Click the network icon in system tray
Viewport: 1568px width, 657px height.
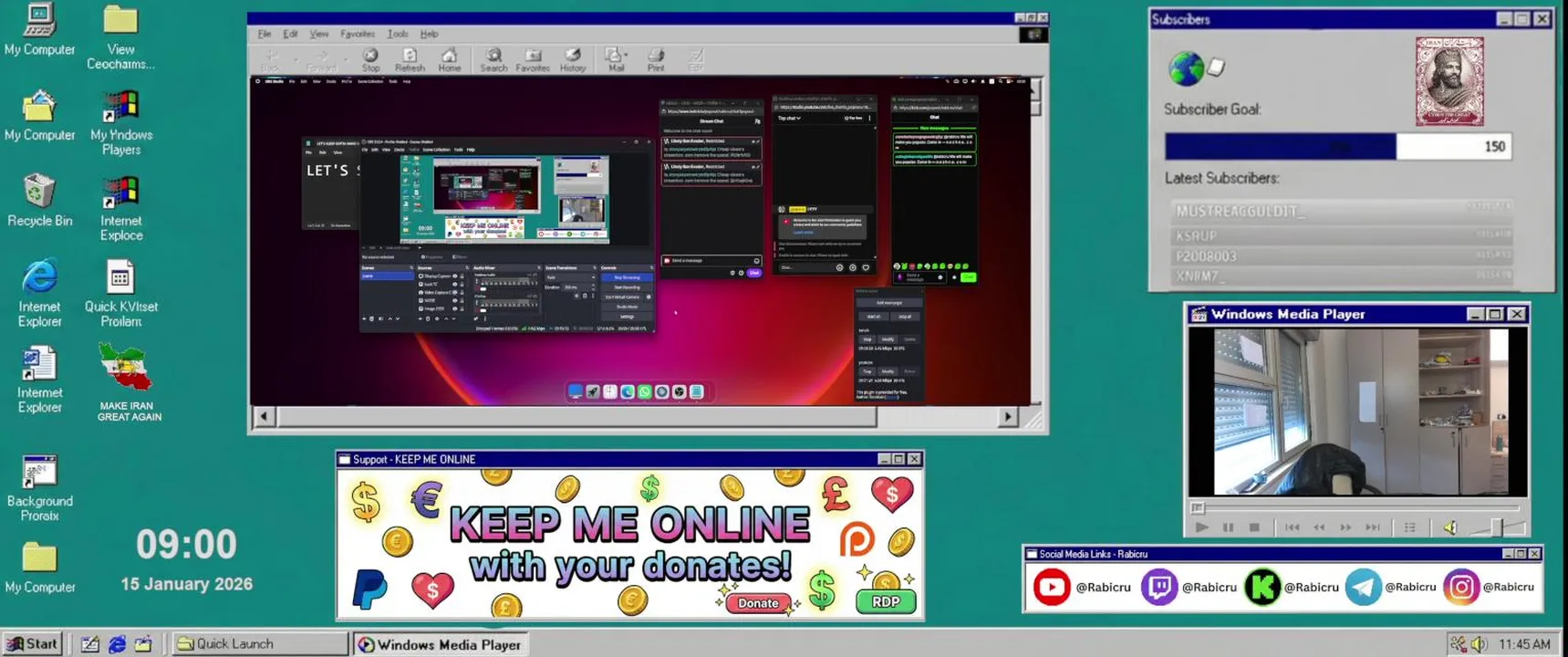[x=1458, y=644]
